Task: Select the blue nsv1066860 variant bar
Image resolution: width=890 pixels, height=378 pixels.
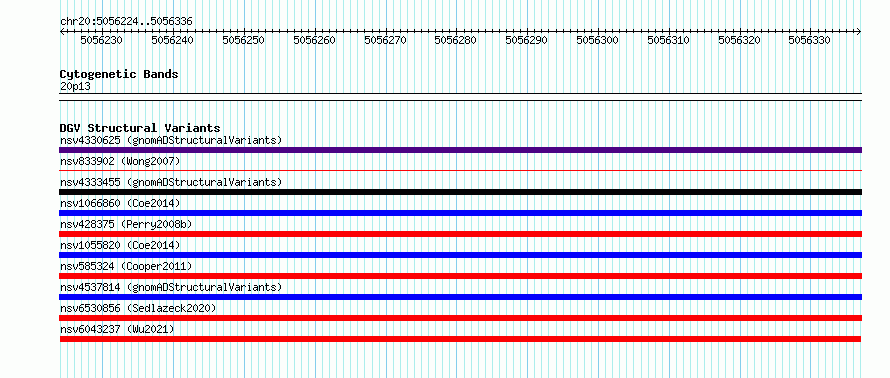Action: point(460,213)
